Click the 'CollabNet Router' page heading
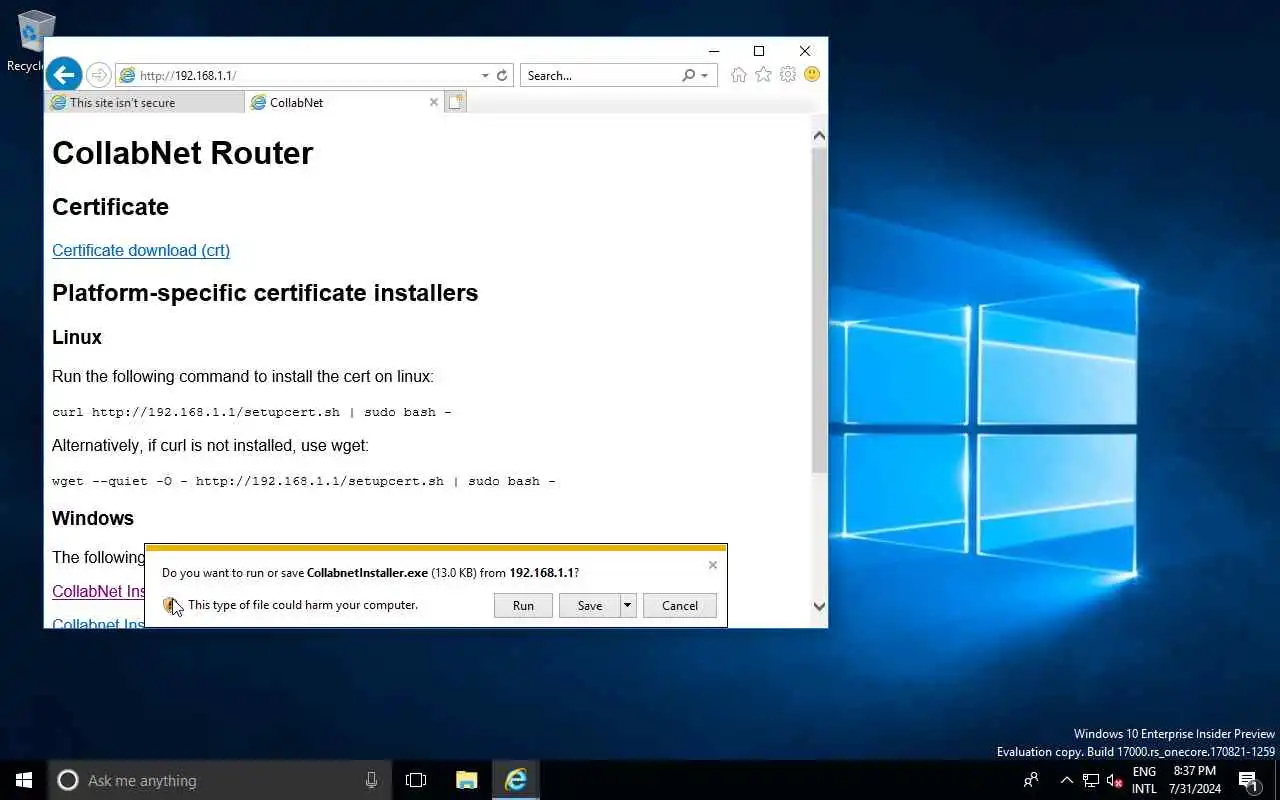The width and height of the screenshot is (1280, 800). coord(183,153)
